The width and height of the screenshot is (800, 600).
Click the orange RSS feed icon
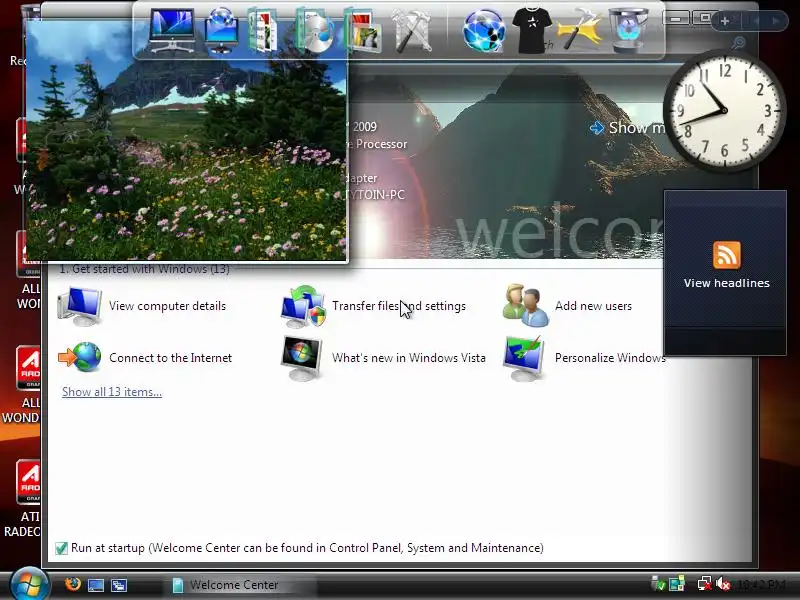pyautogui.click(x=727, y=255)
